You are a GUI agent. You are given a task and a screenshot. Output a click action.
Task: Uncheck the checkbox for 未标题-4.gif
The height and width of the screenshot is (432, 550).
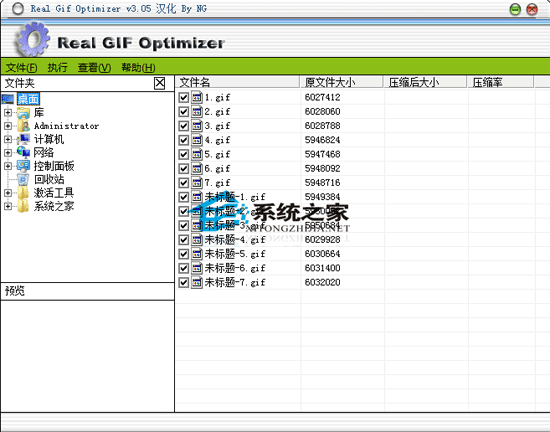(183, 239)
